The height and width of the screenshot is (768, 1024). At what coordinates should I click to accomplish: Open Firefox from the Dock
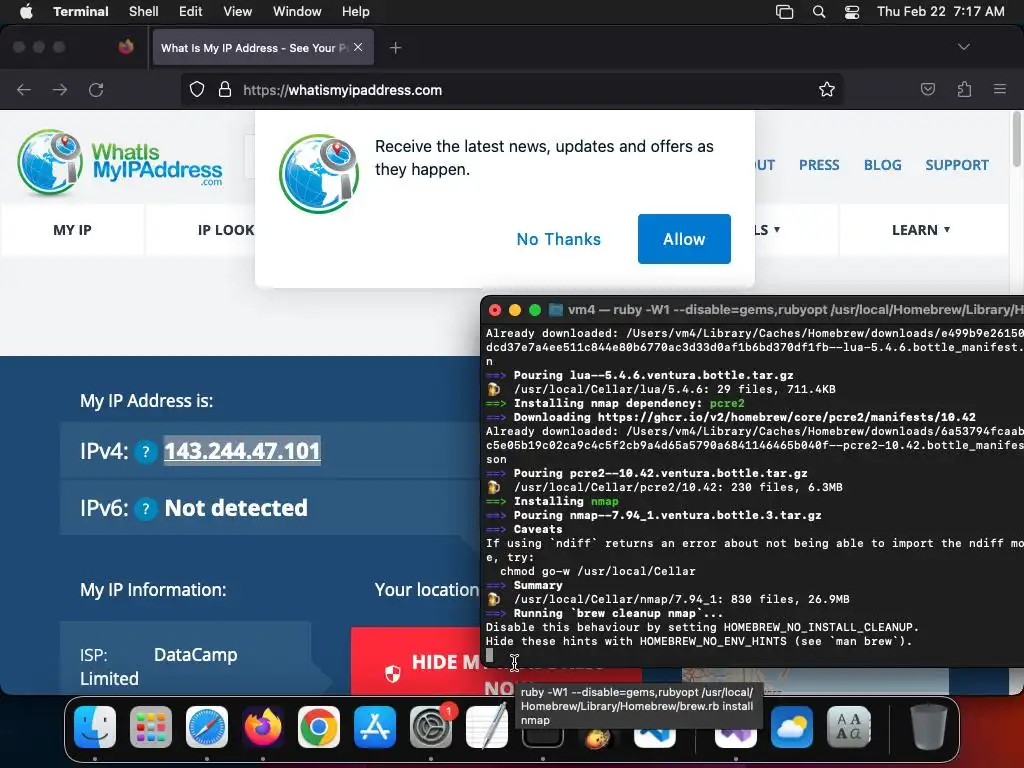pyautogui.click(x=263, y=726)
